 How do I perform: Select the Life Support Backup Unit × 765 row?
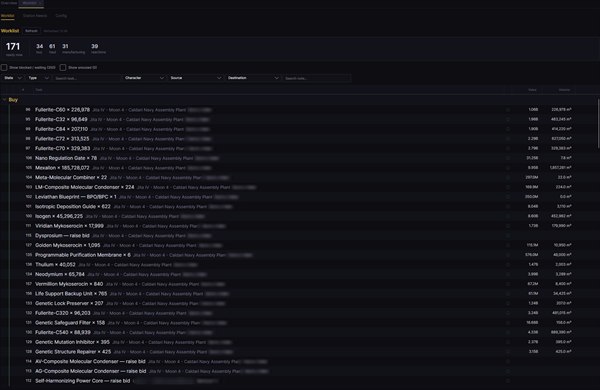click(x=298, y=294)
